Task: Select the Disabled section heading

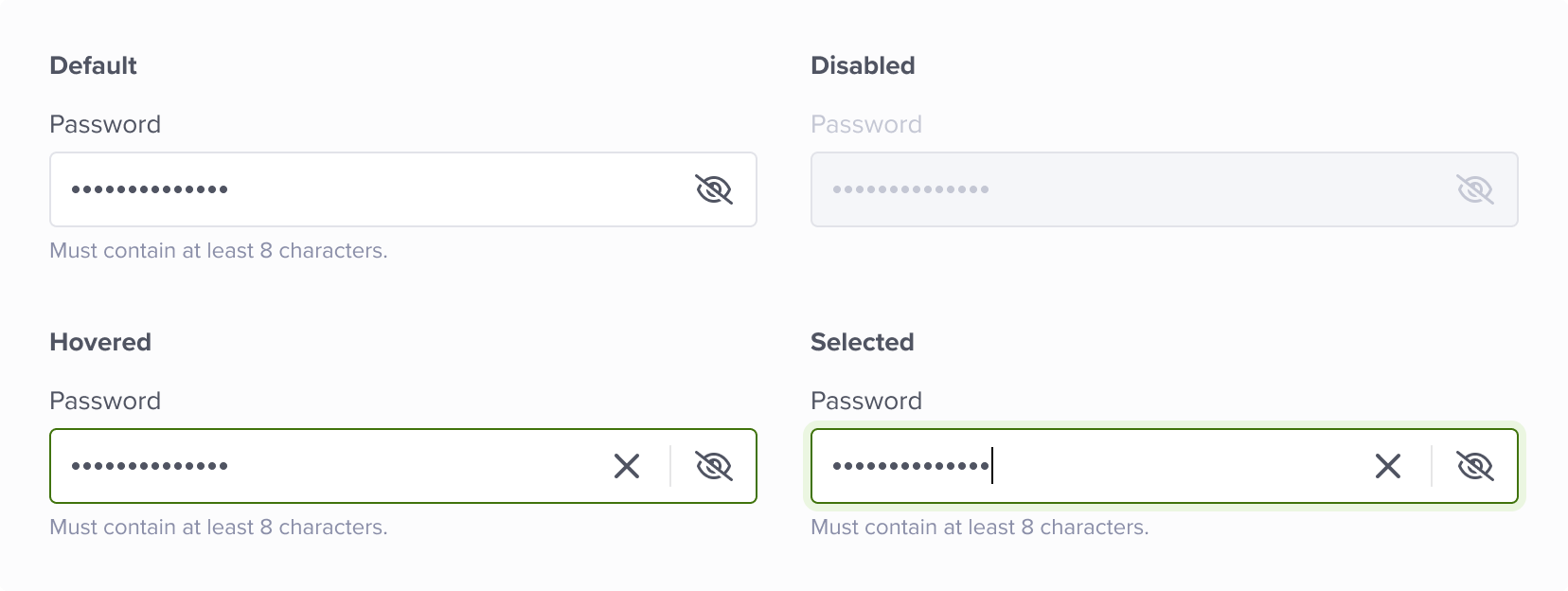Action: click(863, 65)
